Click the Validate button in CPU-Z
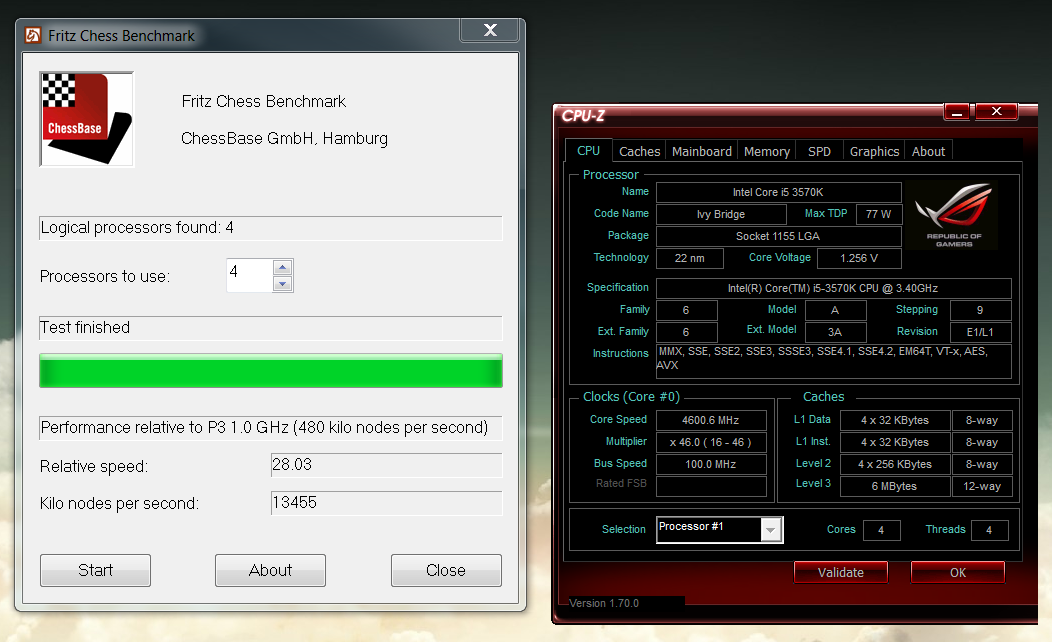This screenshot has height=642, width=1052. (841, 572)
